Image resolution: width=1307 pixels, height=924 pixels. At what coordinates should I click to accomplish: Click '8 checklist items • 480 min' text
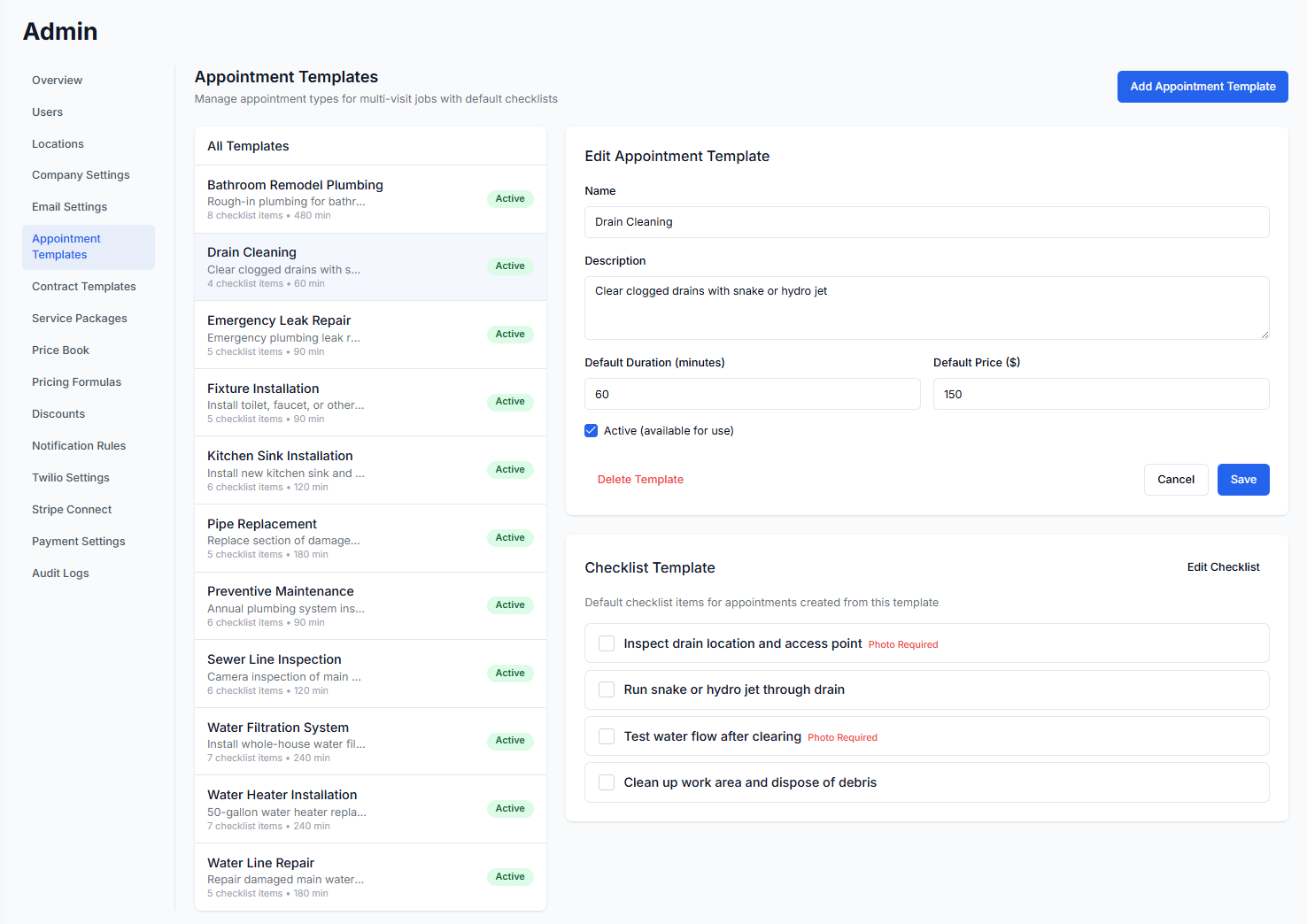pos(269,216)
